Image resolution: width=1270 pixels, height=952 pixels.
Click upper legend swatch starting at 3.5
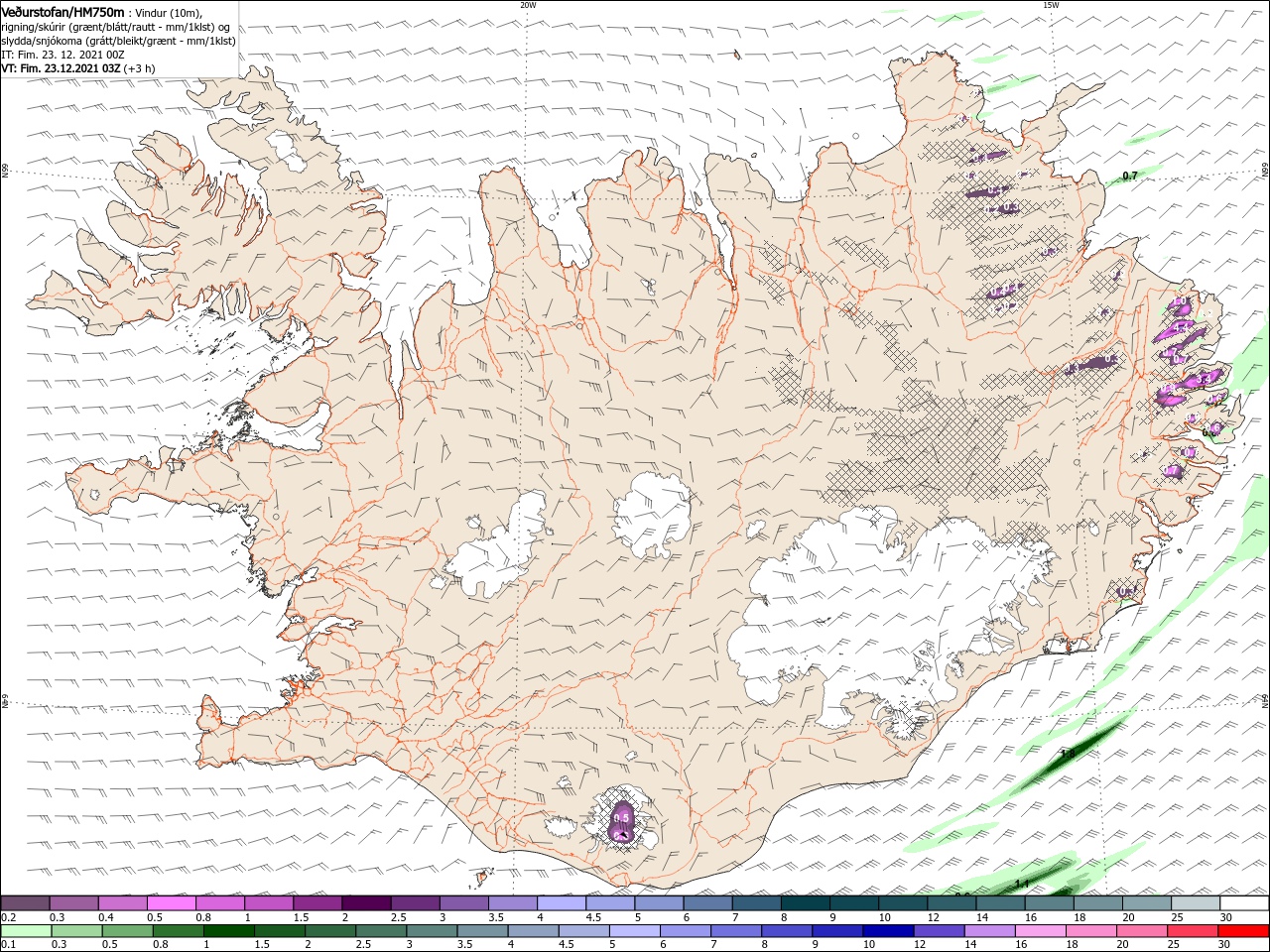coord(513,902)
